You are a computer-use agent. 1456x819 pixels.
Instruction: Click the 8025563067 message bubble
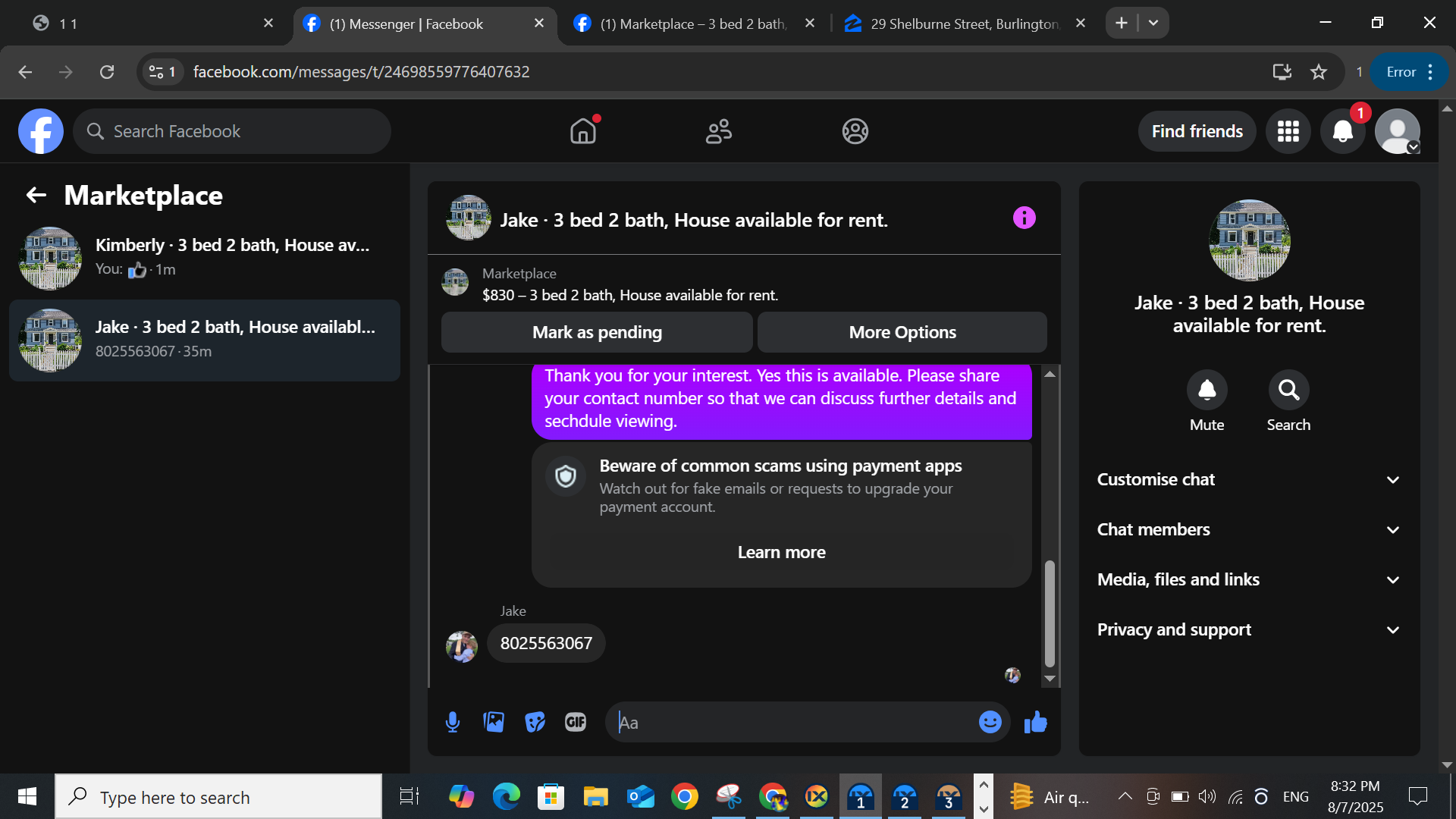[546, 643]
